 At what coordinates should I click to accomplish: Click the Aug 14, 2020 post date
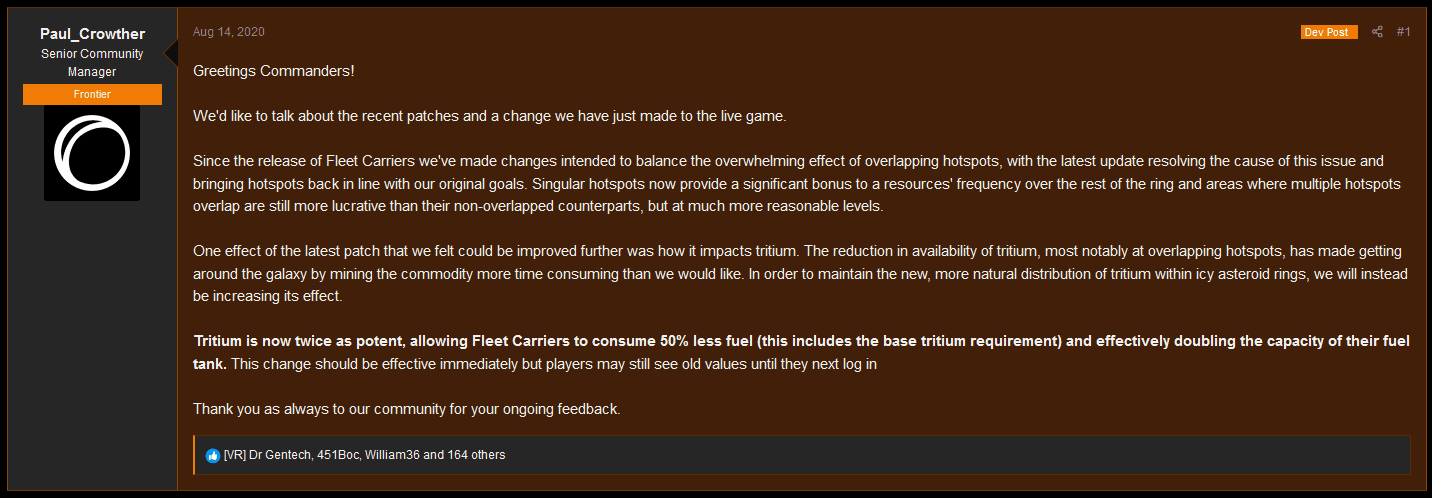point(229,32)
